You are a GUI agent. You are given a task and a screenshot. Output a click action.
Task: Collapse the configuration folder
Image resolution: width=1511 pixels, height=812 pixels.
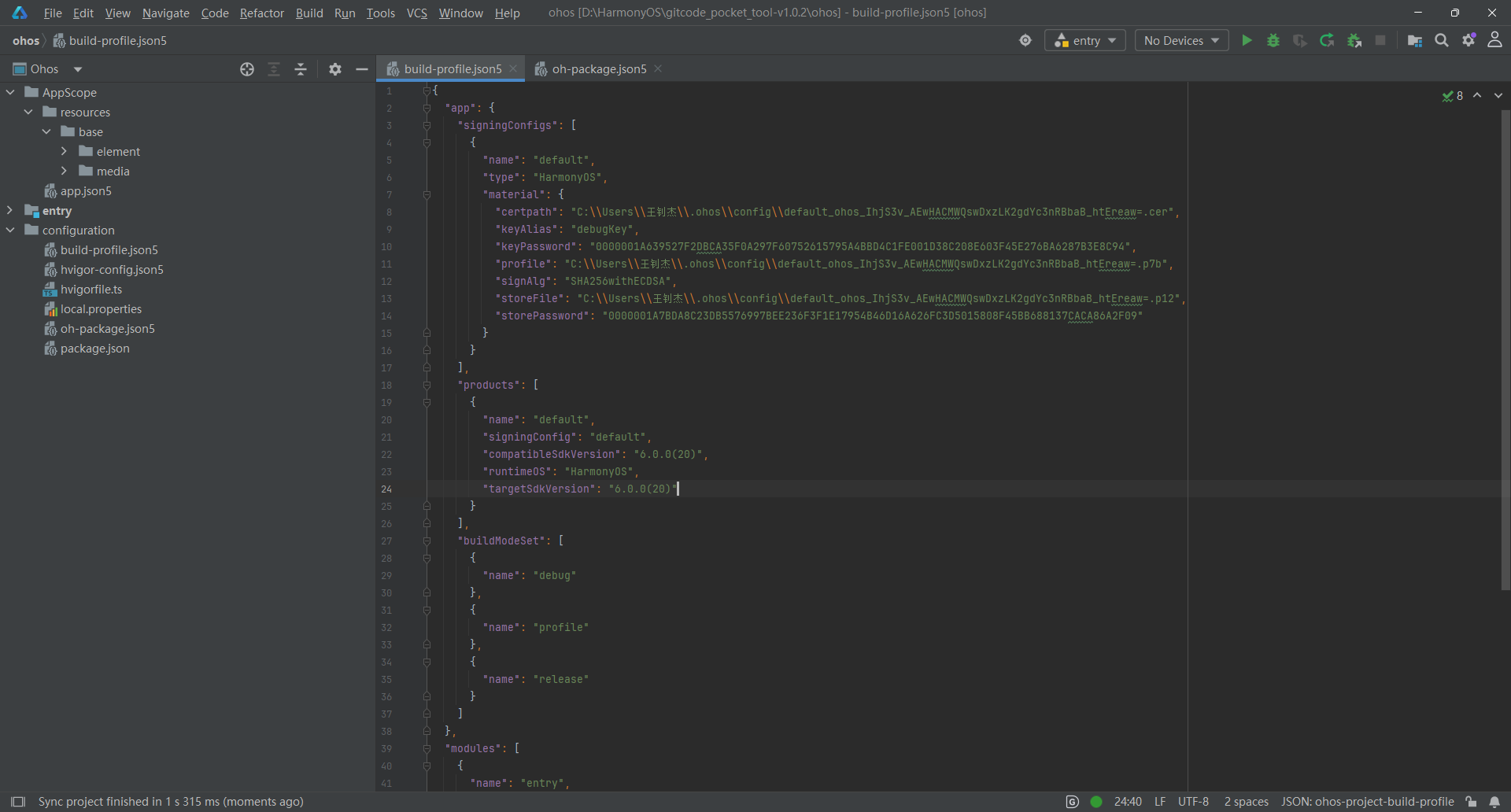click(x=10, y=230)
